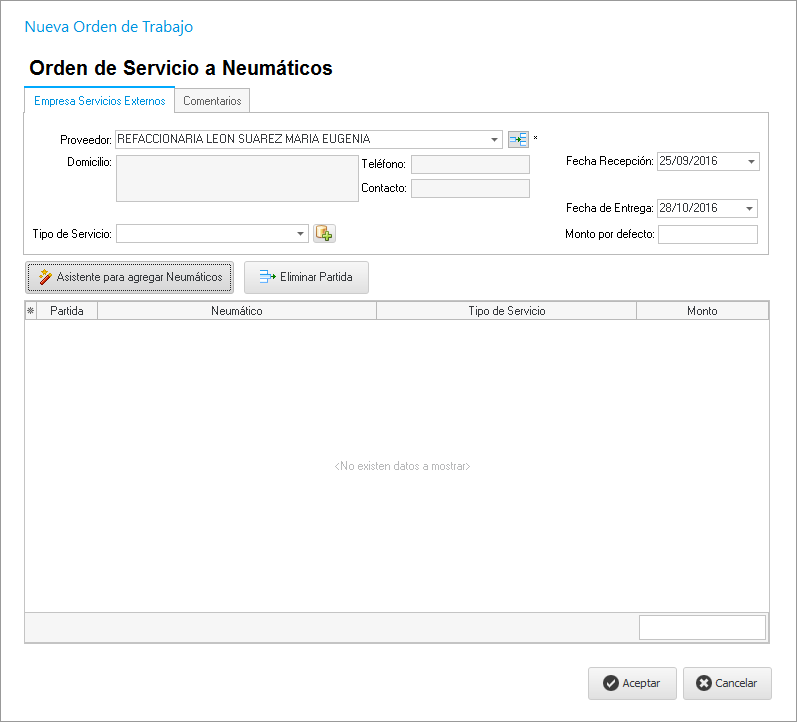The height and width of the screenshot is (722, 797).
Task: Open the Fecha Recepción date picker
Action: [x=751, y=161]
